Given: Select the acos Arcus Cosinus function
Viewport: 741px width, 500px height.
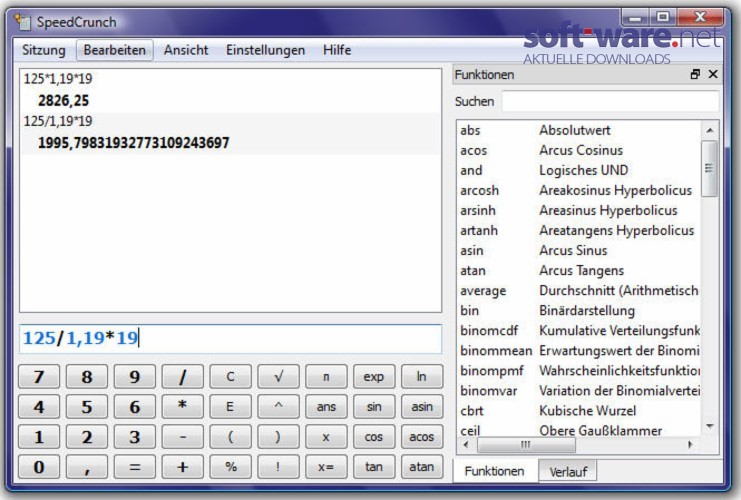Looking at the screenshot, I should pyautogui.click(x=579, y=150).
